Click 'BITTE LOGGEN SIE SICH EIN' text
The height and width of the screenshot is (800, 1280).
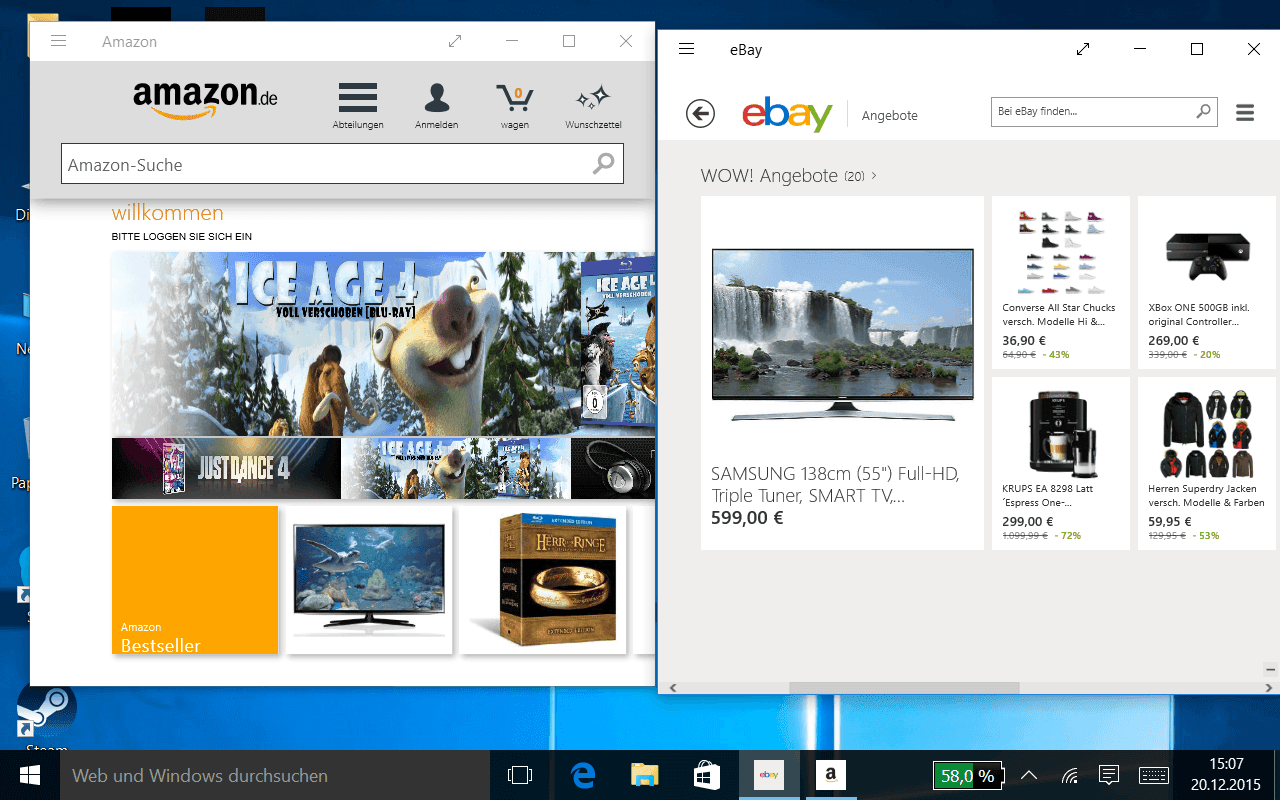[x=182, y=237]
